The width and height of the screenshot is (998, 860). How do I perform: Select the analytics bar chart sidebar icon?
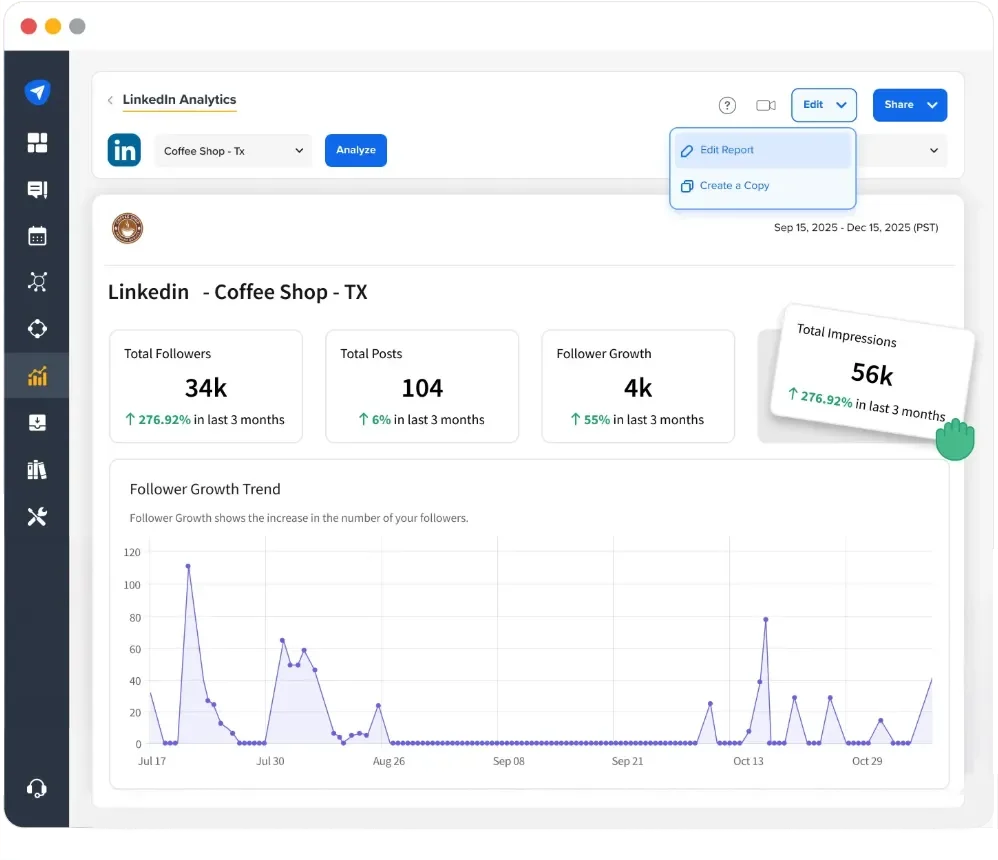tap(37, 377)
